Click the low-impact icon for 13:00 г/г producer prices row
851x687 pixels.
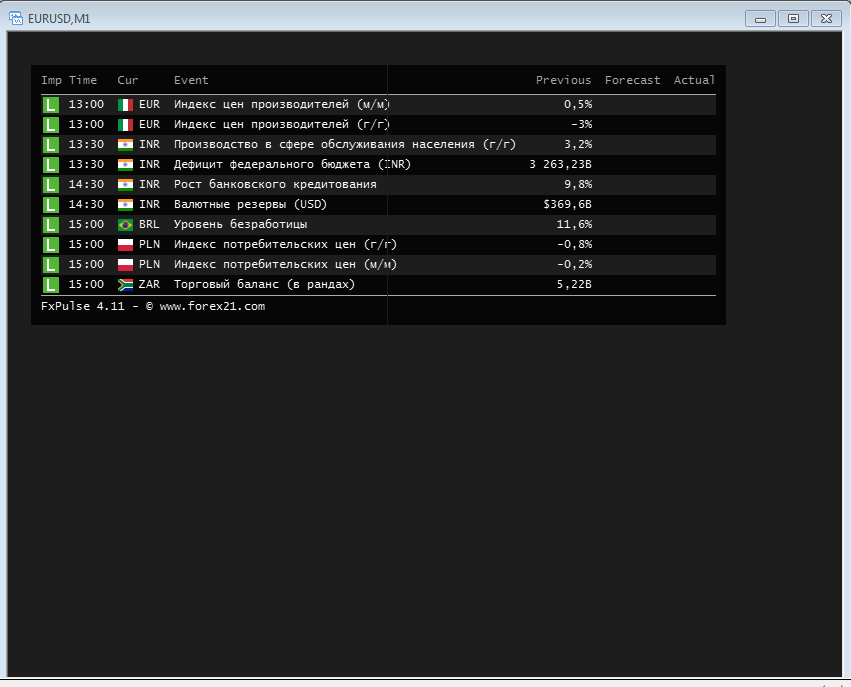point(50,125)
